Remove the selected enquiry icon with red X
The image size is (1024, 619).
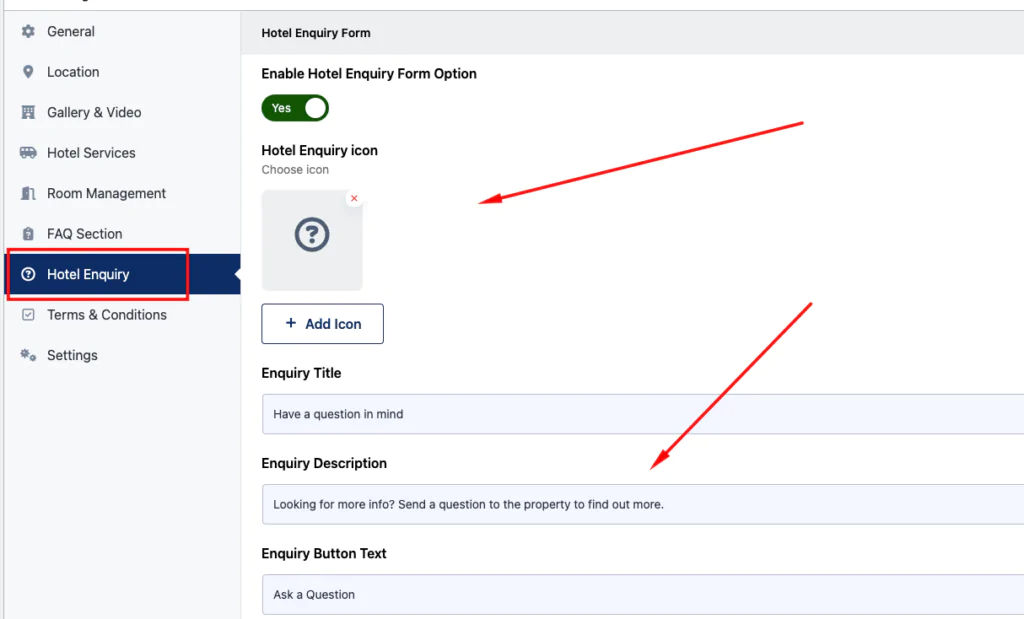[354, 198]
